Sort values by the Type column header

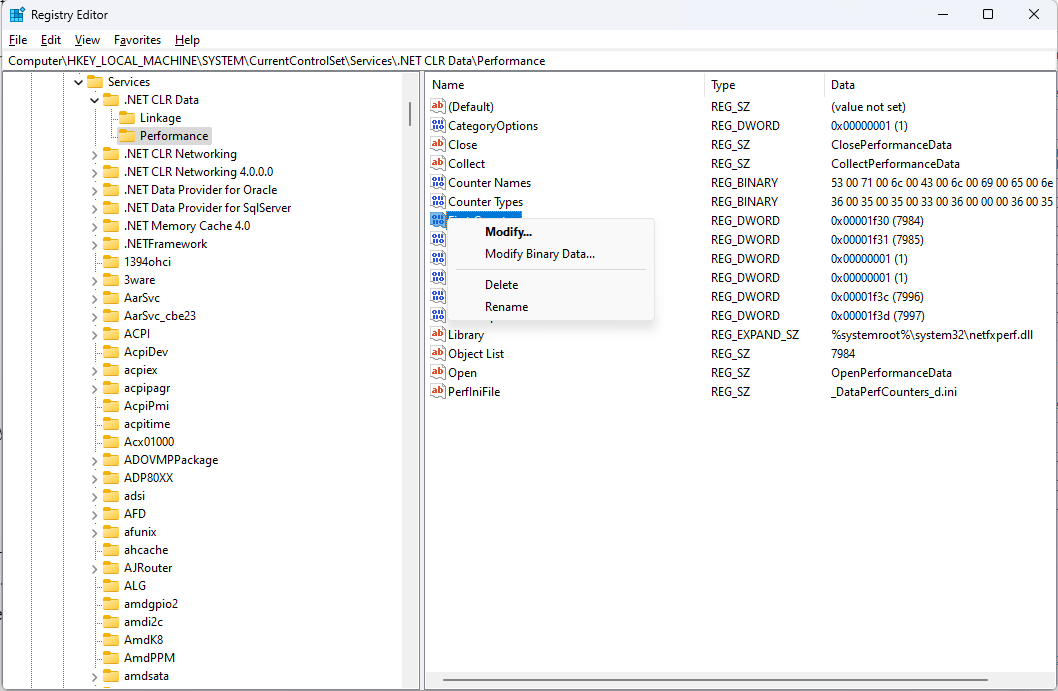764,84
